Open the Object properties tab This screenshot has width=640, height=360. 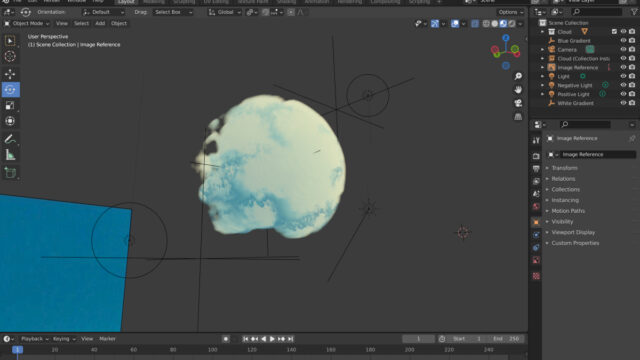pos(536,222)
